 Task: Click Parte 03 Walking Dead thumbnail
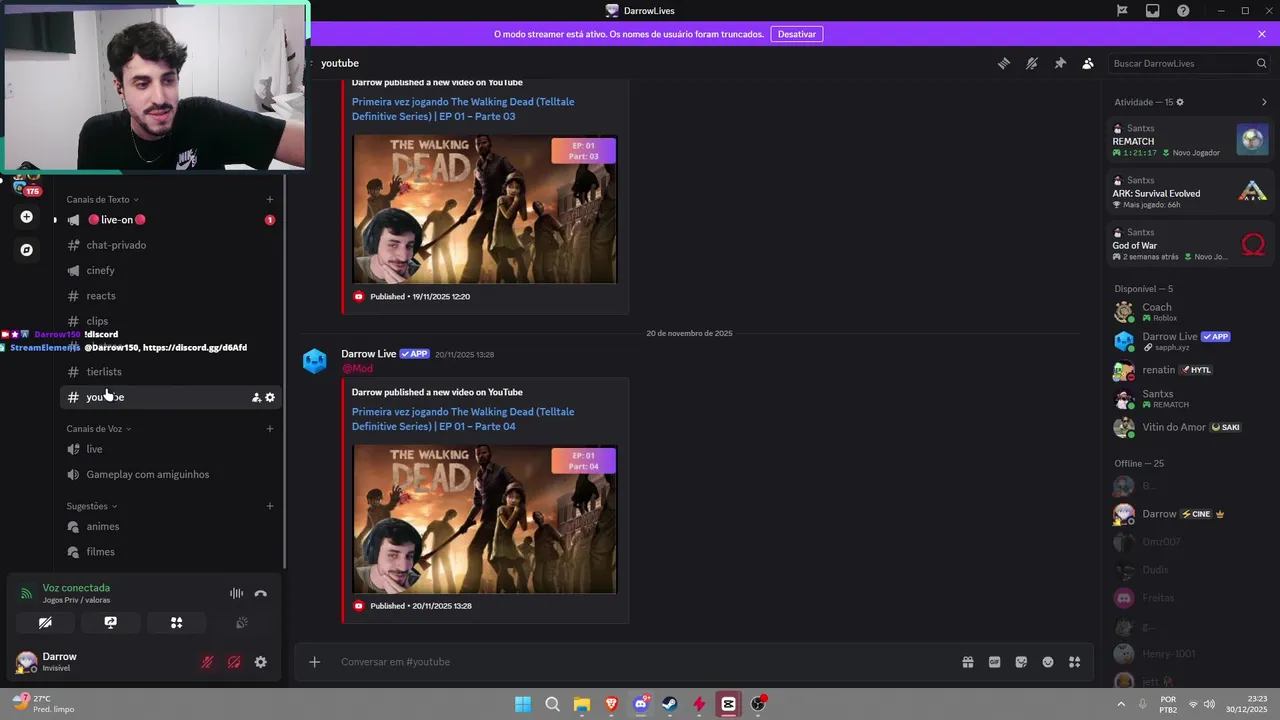[485, 209]
